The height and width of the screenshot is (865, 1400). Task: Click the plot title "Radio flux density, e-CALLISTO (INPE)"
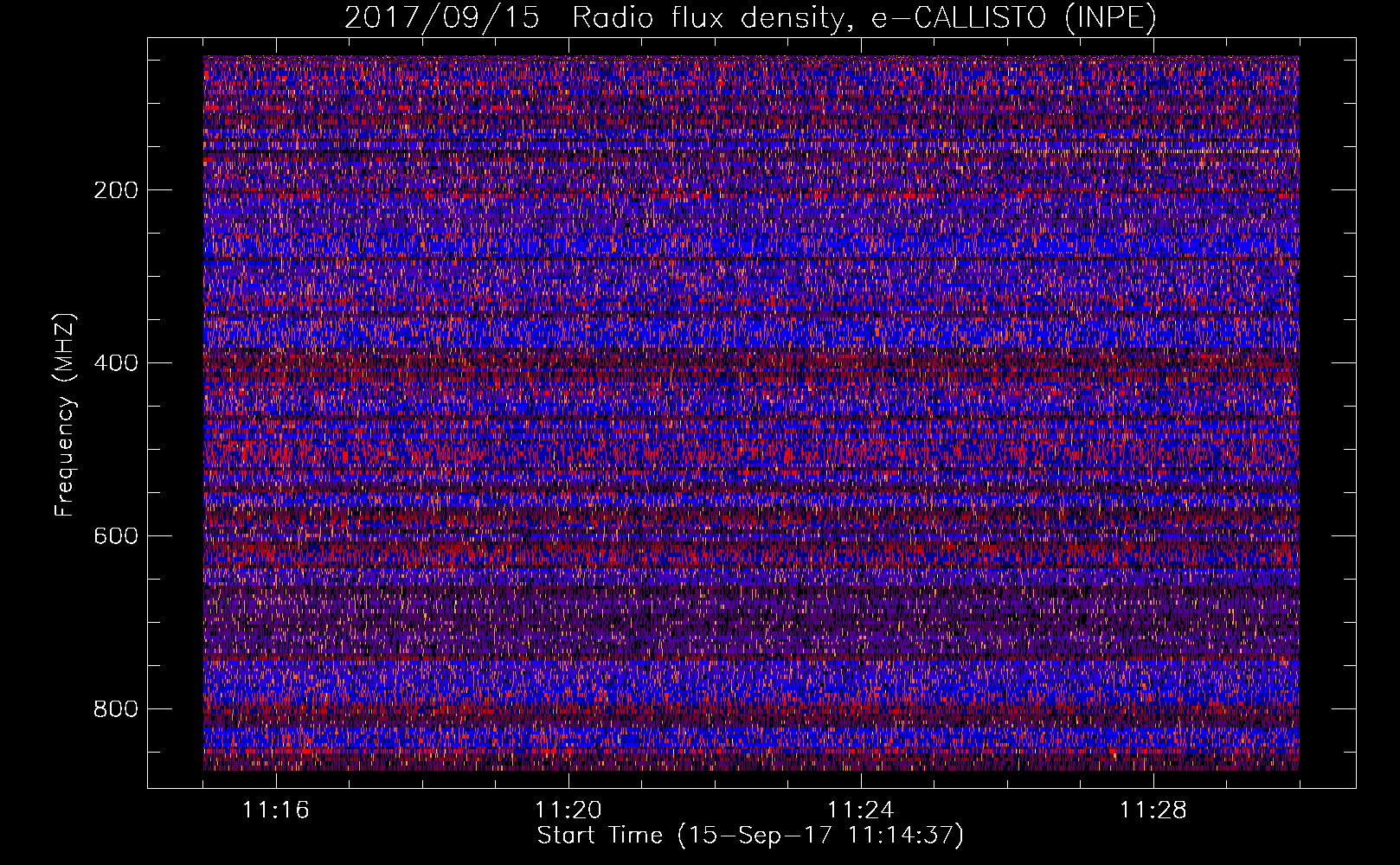point(864,18)
